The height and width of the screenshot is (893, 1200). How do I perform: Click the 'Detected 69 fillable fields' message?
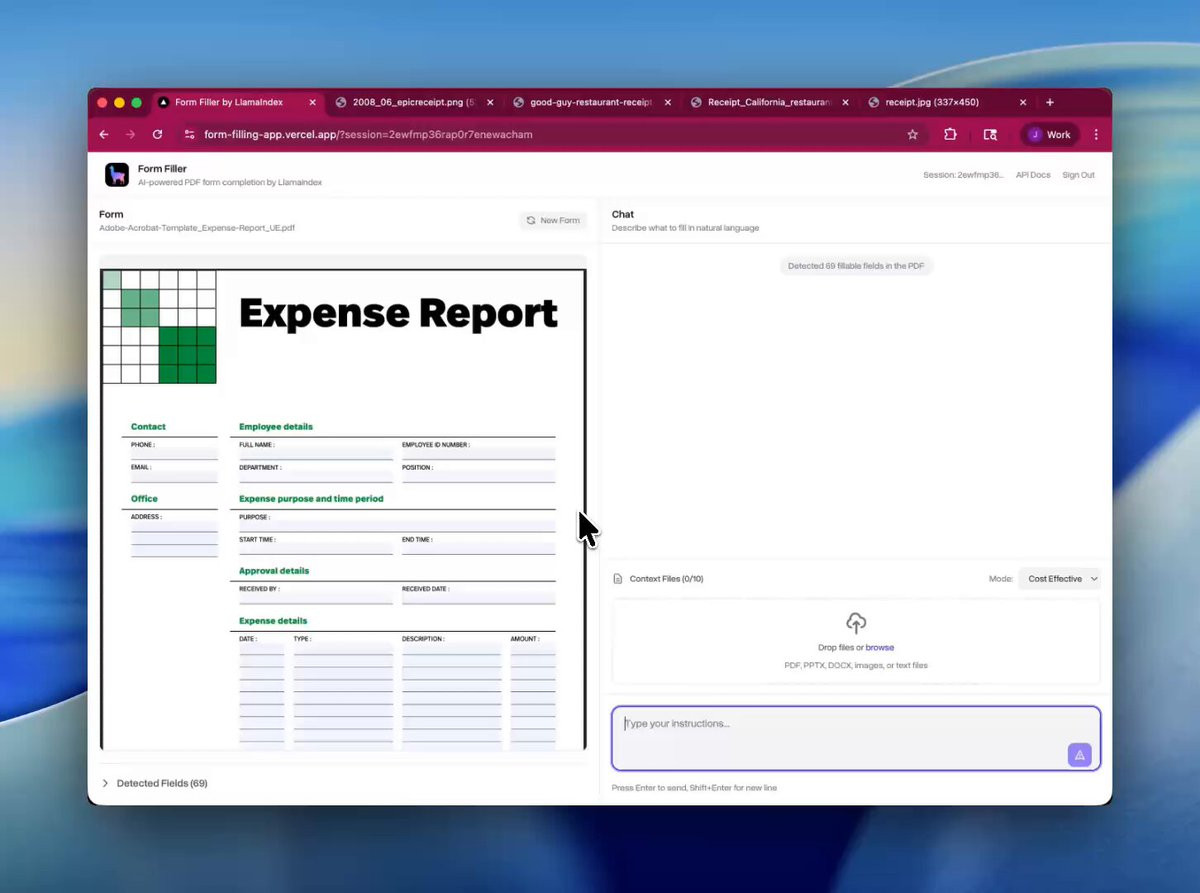[x=856, y=266]
